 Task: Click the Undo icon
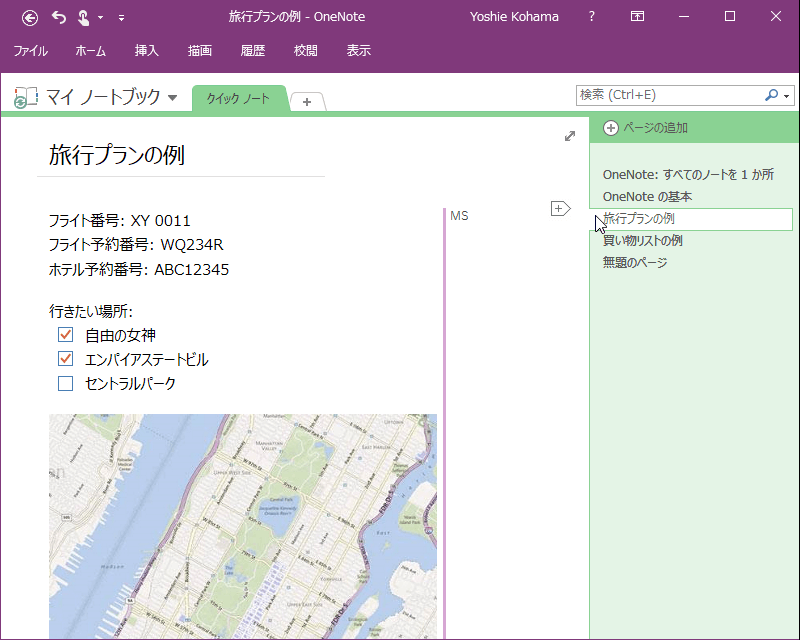coord(59,18)
